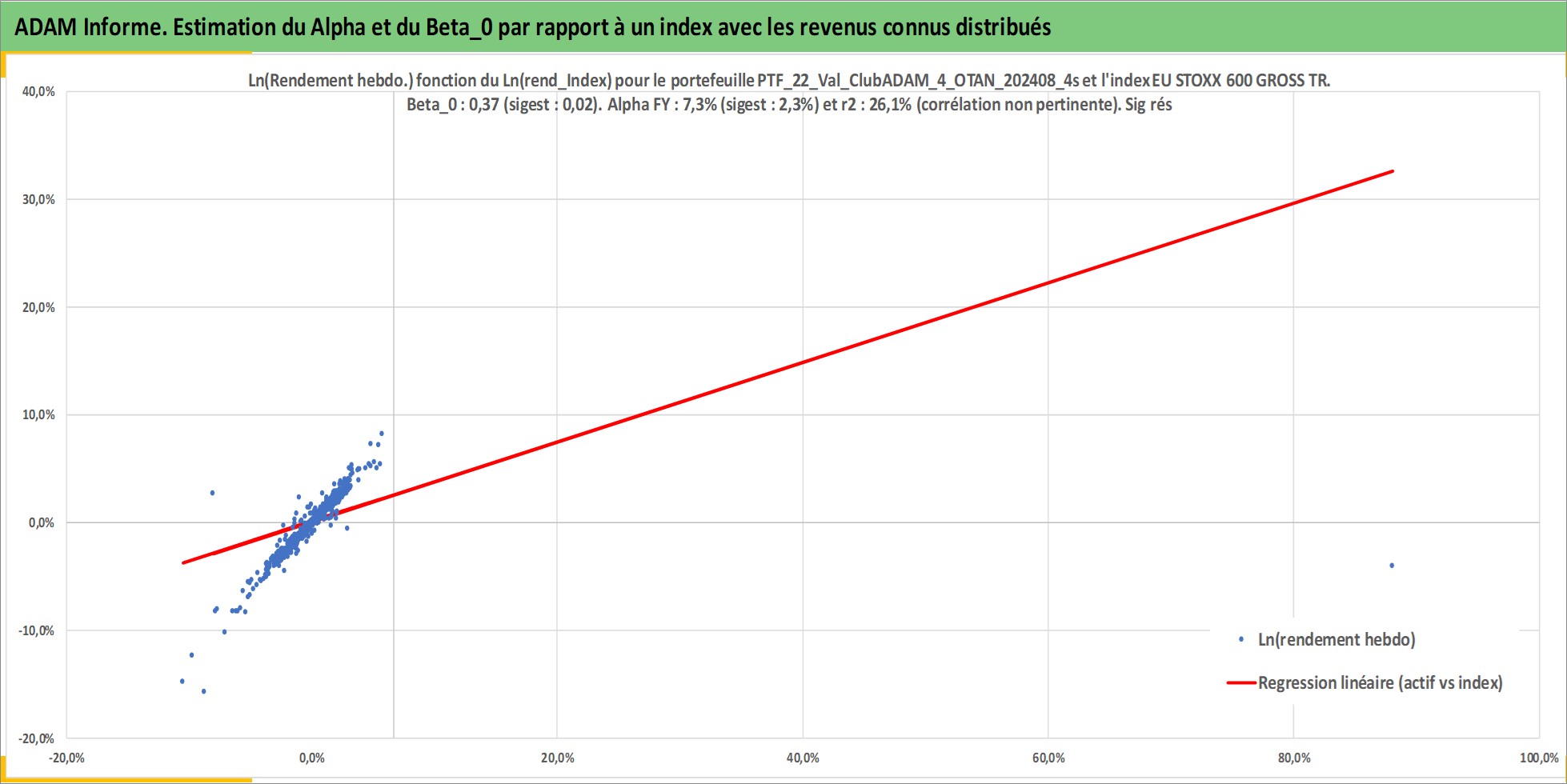
Task: Click the red line sample in the legend
Action: [x=1241, y=683]
